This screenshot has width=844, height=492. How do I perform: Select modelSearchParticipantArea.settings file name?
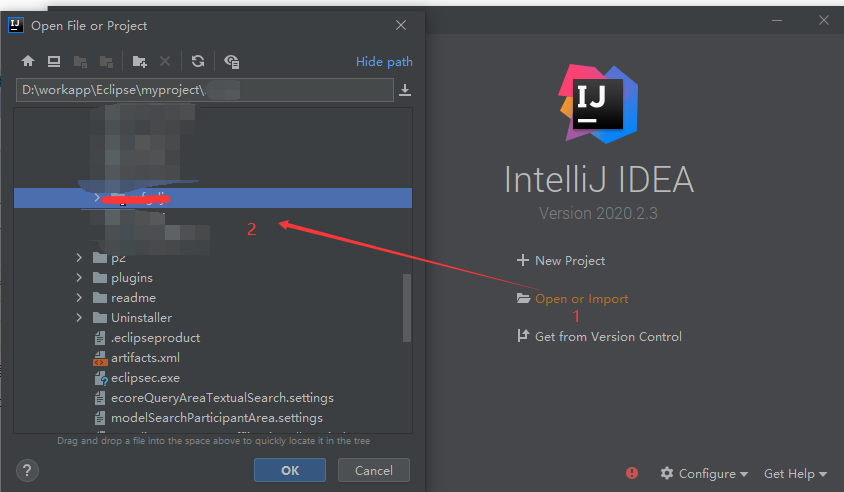[x=217, y=418]
